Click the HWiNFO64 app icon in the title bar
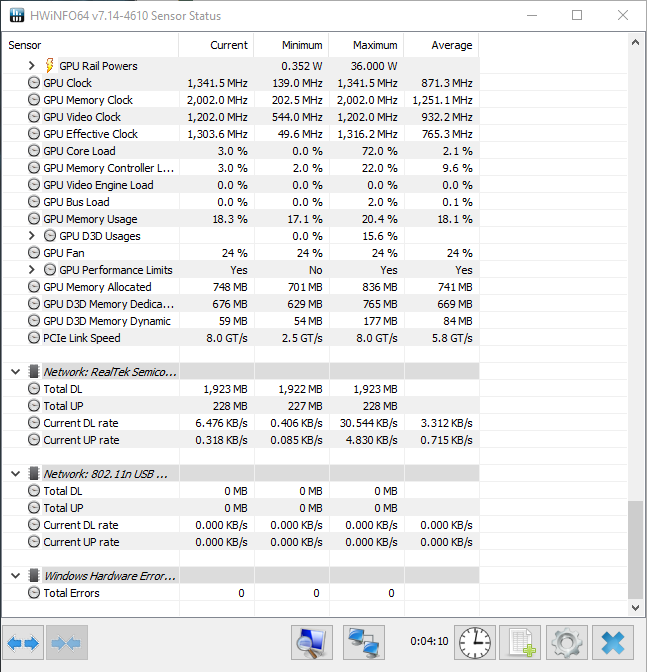 (x=17, y=15)
